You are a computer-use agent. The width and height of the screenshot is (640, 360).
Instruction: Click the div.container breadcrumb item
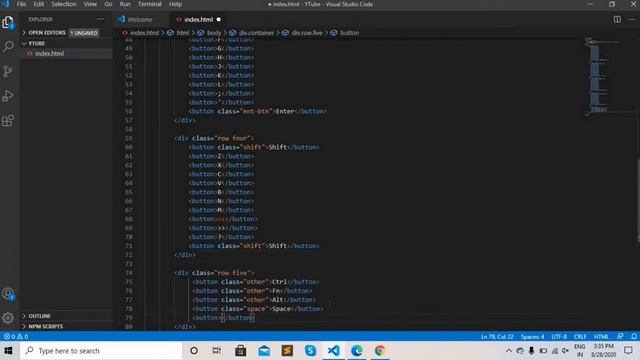point(256,33)
